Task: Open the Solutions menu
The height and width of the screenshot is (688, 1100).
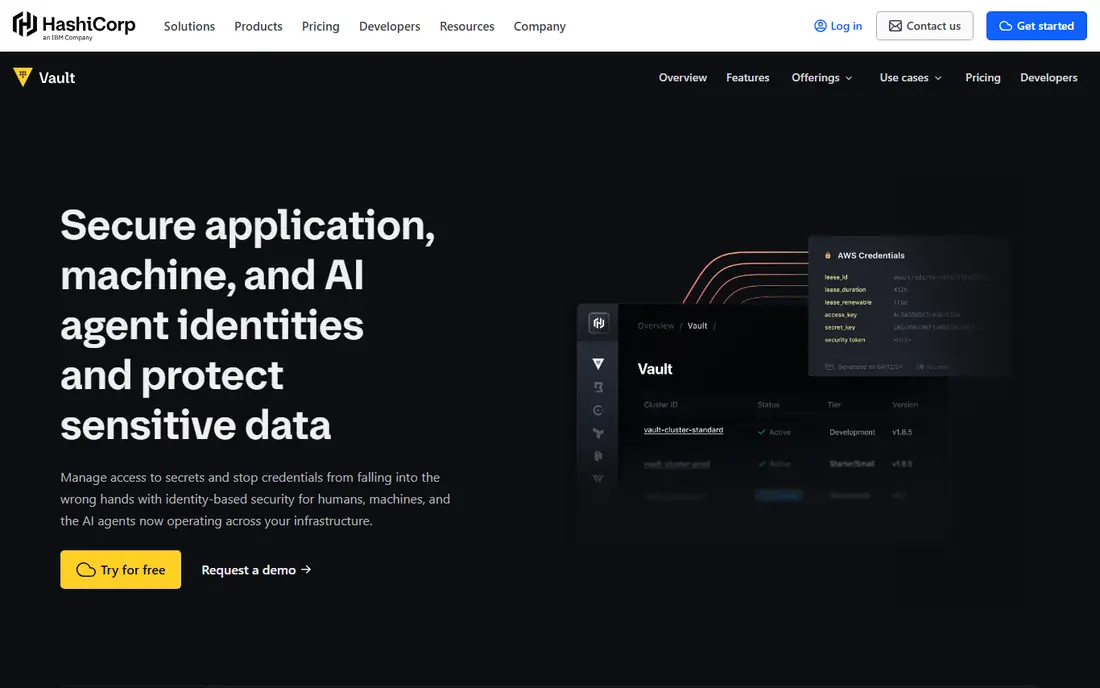Action: 189,26
